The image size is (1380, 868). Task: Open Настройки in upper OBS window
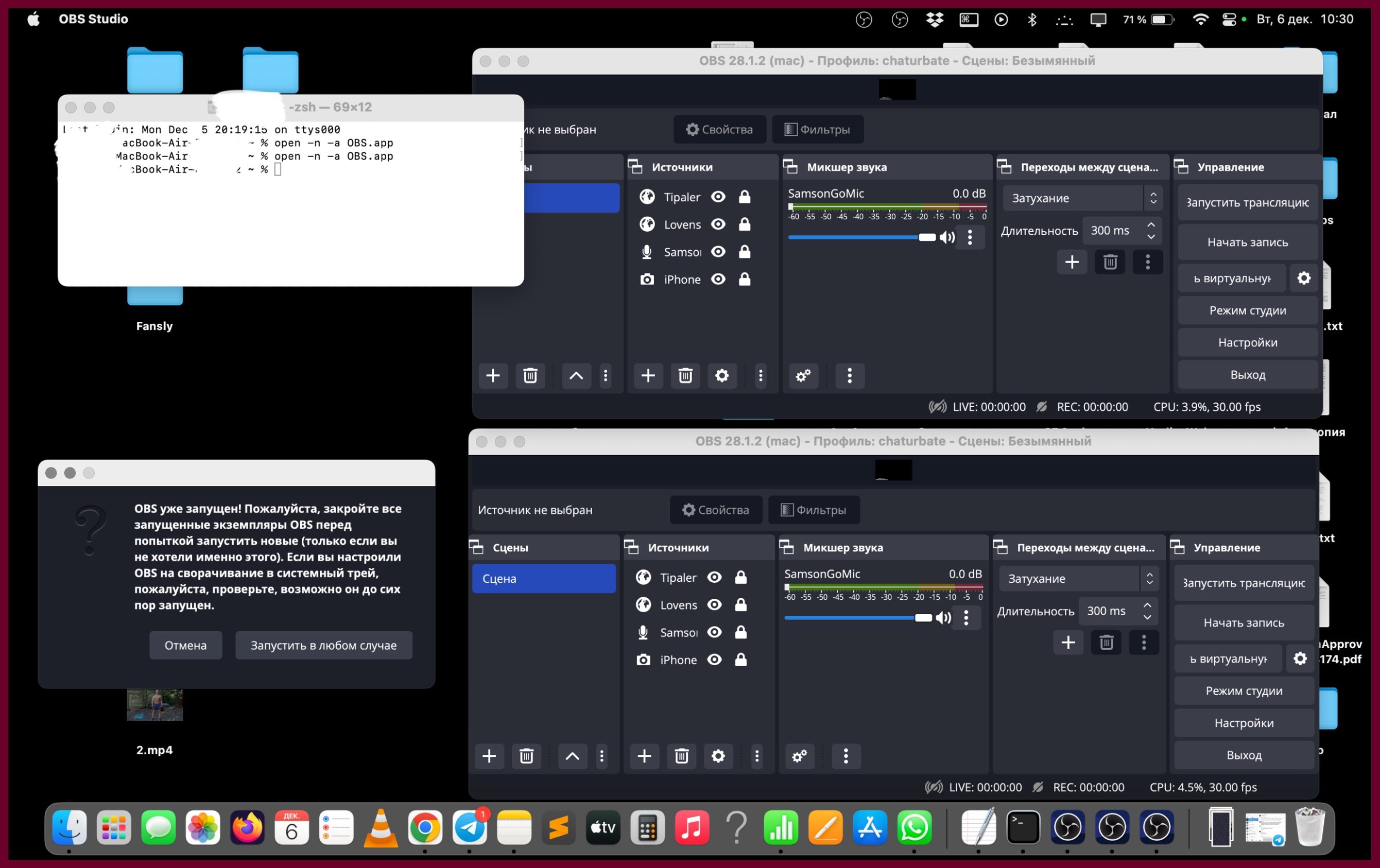(x=1248, y=342)
